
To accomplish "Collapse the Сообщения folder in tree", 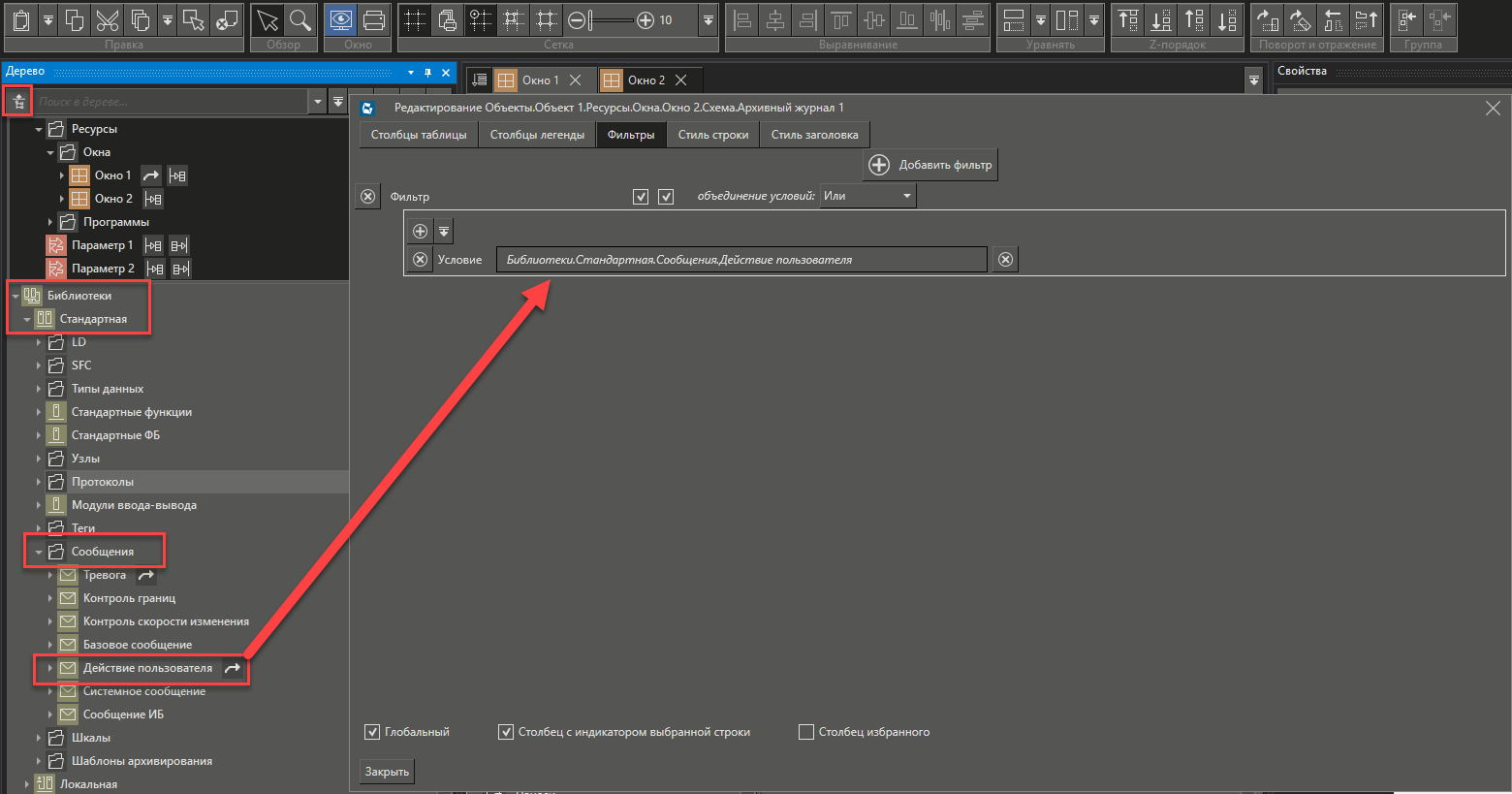I will pyautogui.click(x=39, y=552).
